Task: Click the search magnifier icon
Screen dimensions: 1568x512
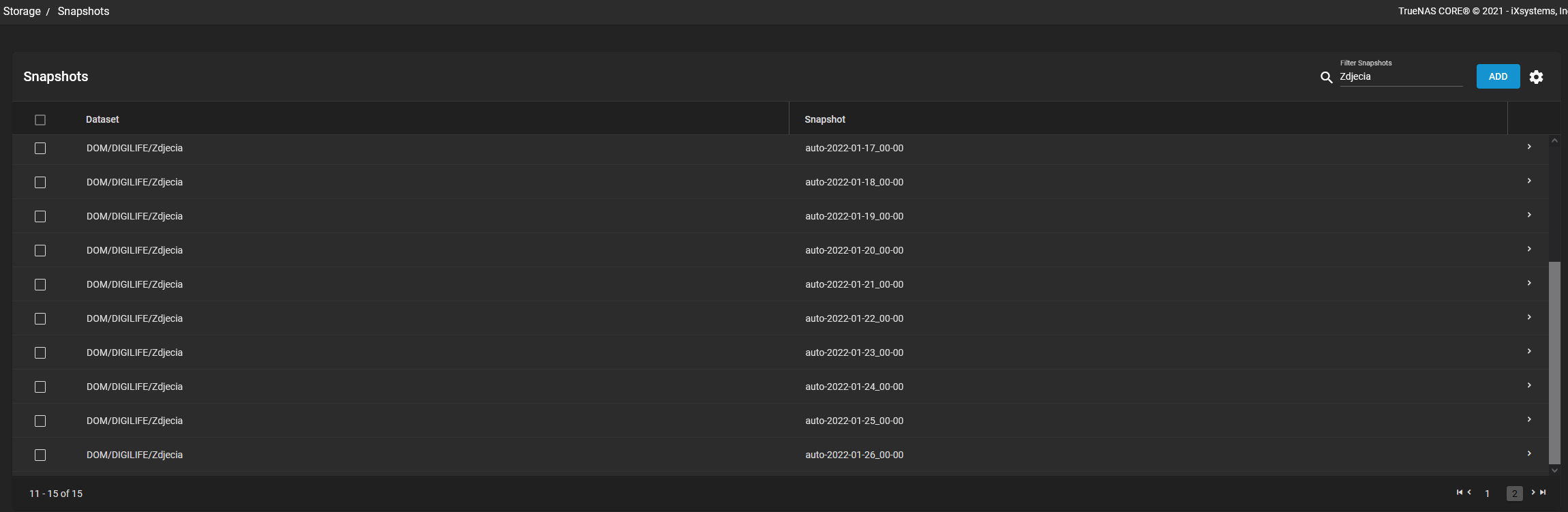Action: point(1326,78)
